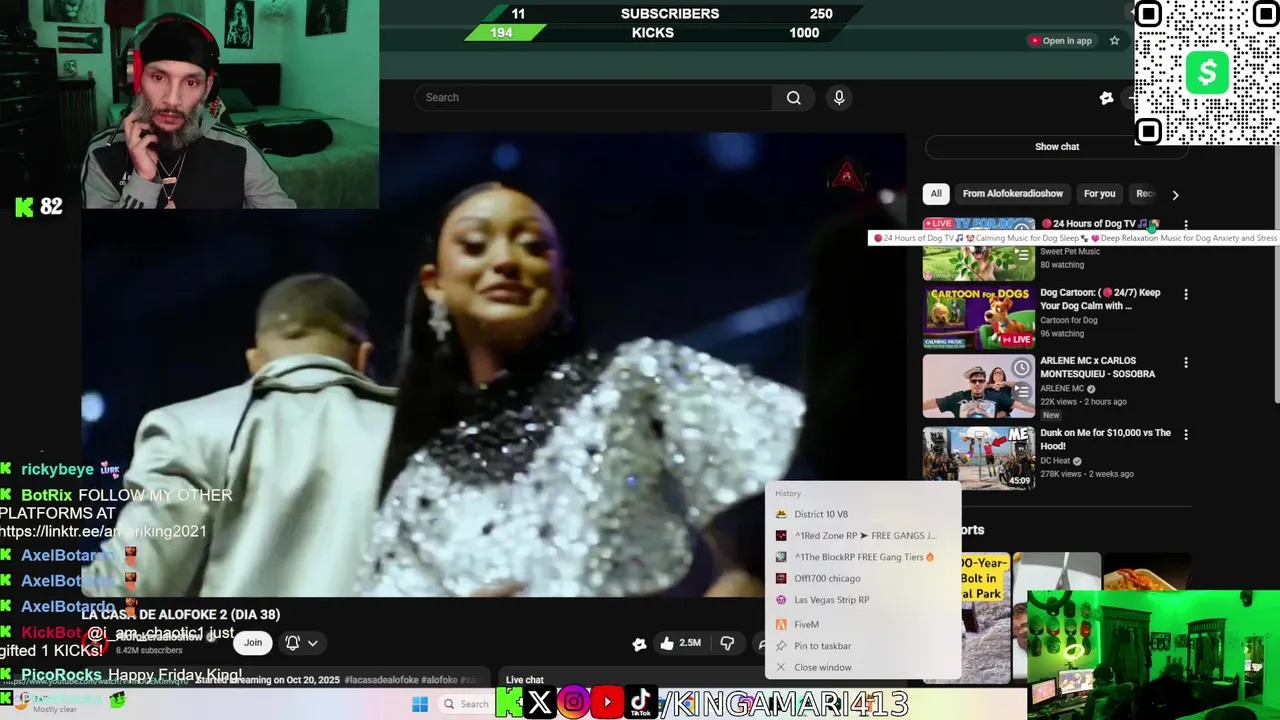Toggle notification bell for the channel
The image size is (1280, 720).
[x=292, y=643]
